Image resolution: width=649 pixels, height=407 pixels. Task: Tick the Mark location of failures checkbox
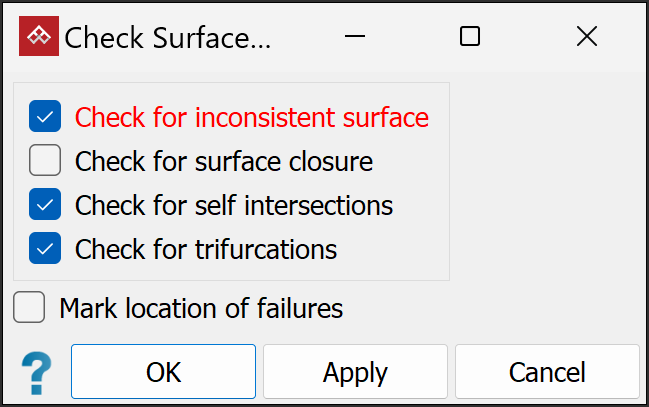(29, 308)
